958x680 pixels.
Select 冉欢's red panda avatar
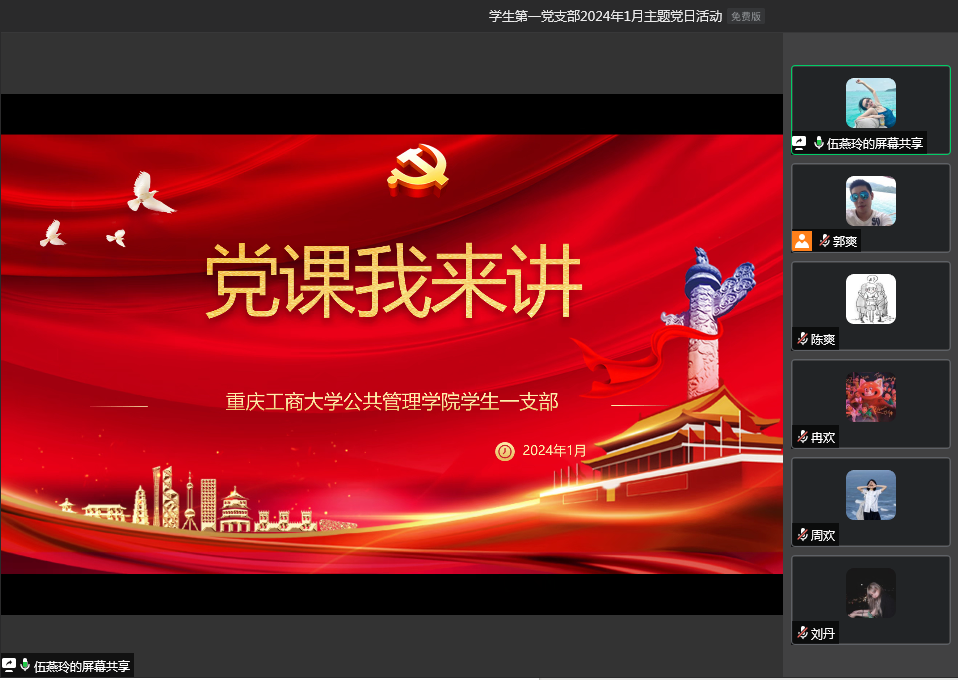tap(870, 397)
